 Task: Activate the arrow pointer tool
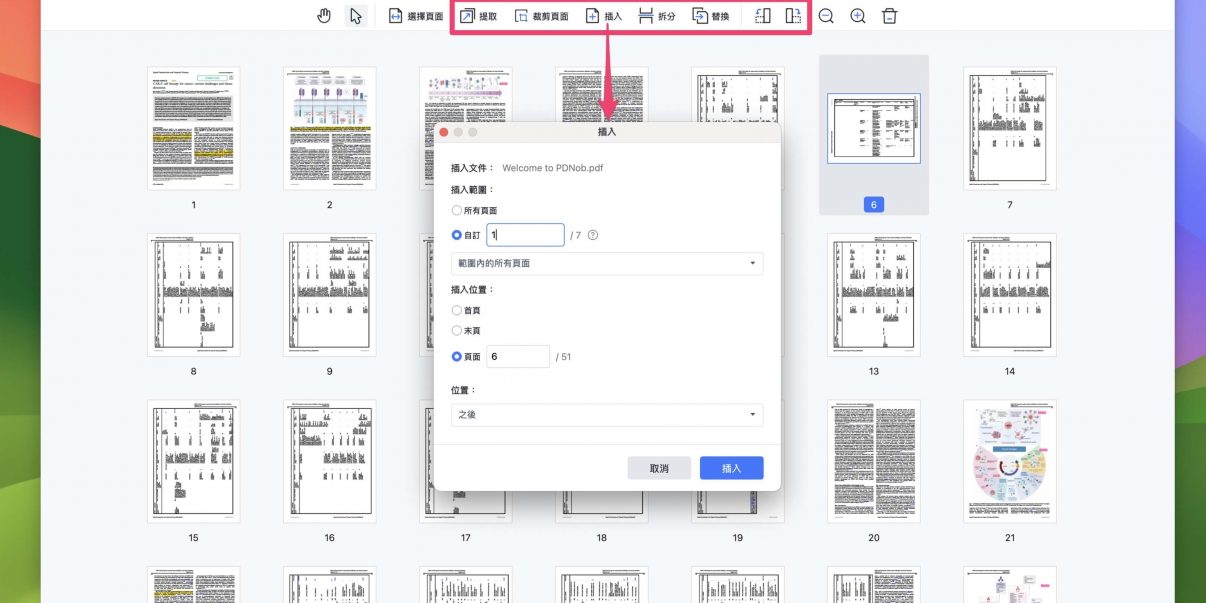[x=355, y=16]
